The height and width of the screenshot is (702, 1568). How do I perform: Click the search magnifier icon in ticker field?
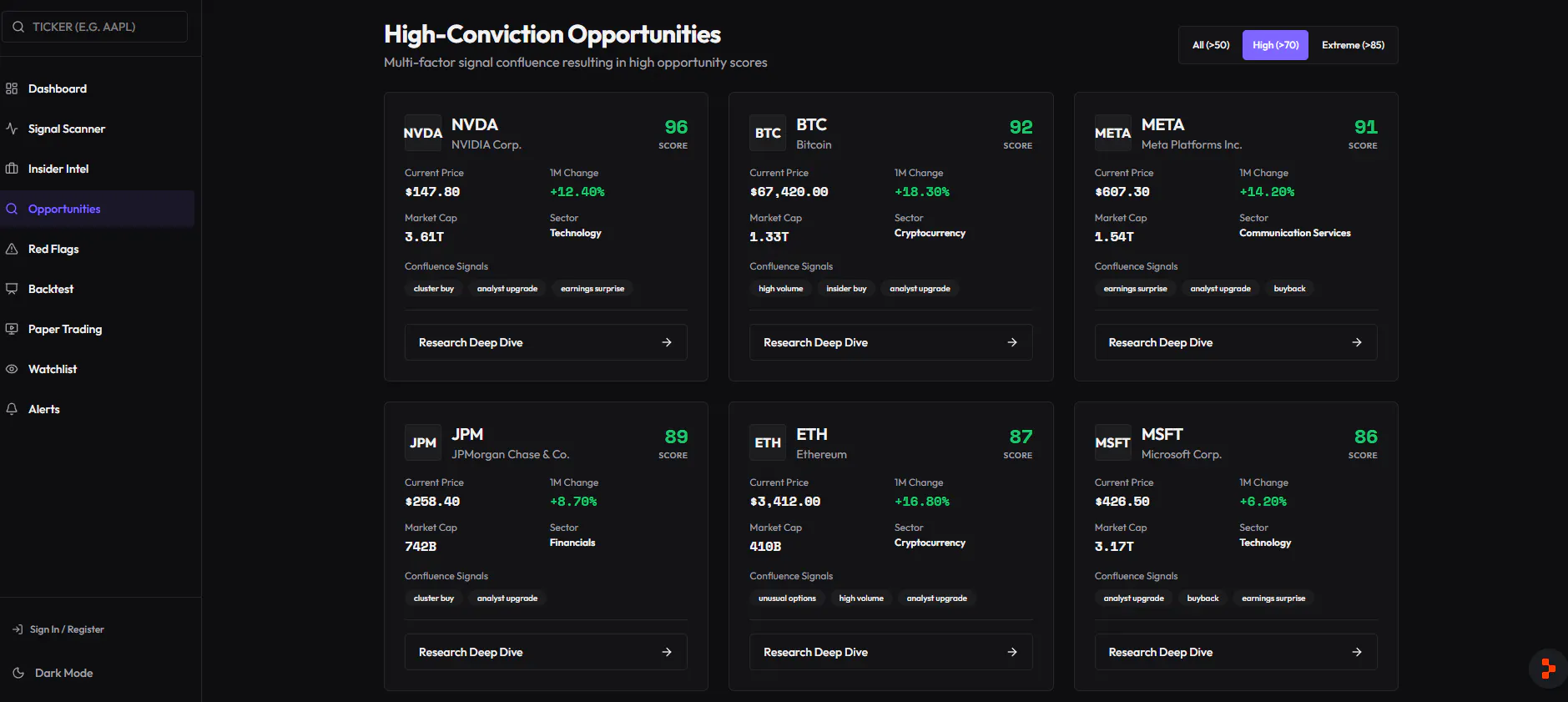click(x=18, y=27)
